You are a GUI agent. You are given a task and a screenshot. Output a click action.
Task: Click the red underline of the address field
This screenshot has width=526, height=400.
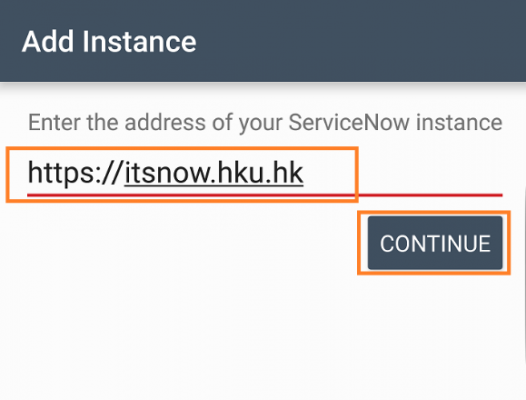click(x=265, y=195)
